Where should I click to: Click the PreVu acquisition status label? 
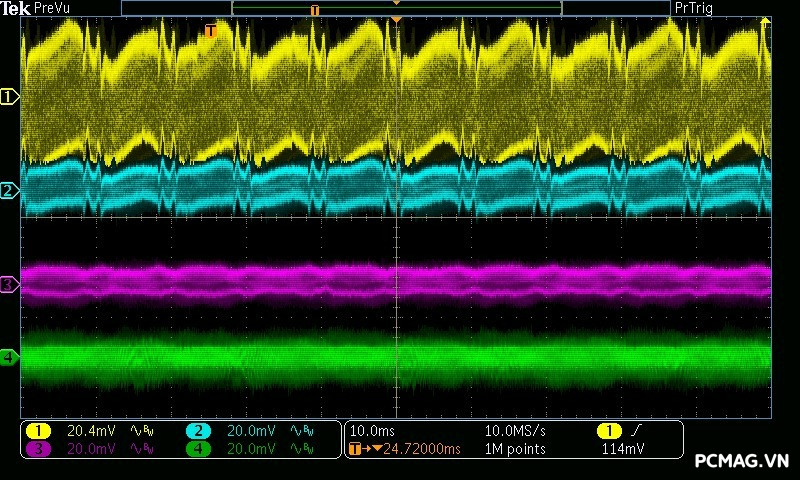click(52, 8)
